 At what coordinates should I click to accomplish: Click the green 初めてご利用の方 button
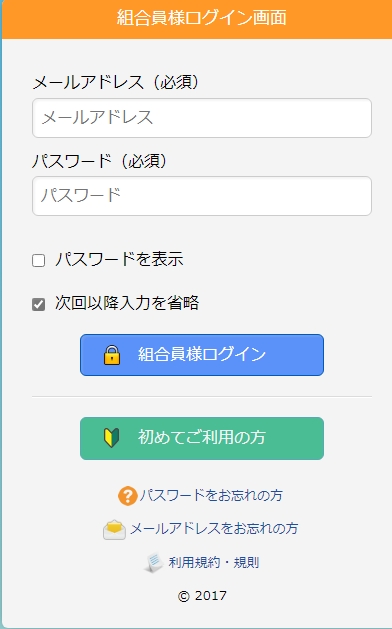pos(202,438)
